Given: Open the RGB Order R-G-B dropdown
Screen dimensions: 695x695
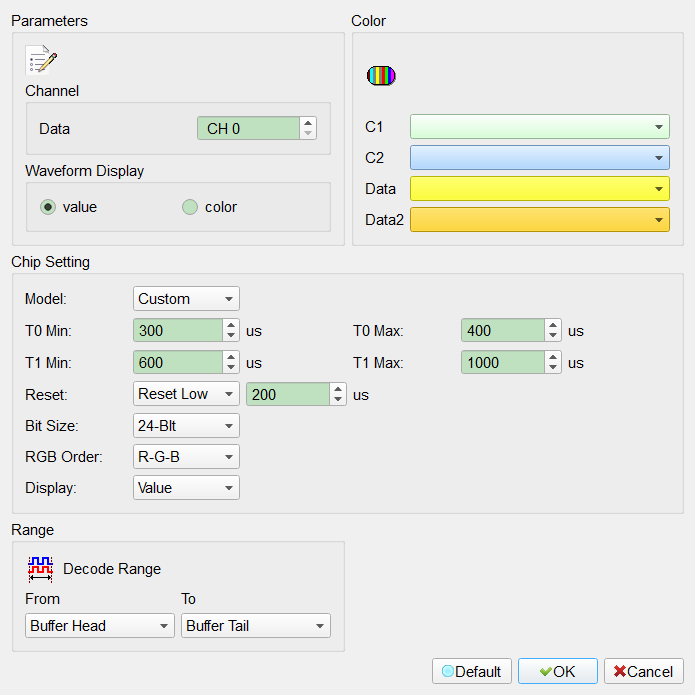Looking at the screenshot, I should pyautogui.click(x=186, y=457).
